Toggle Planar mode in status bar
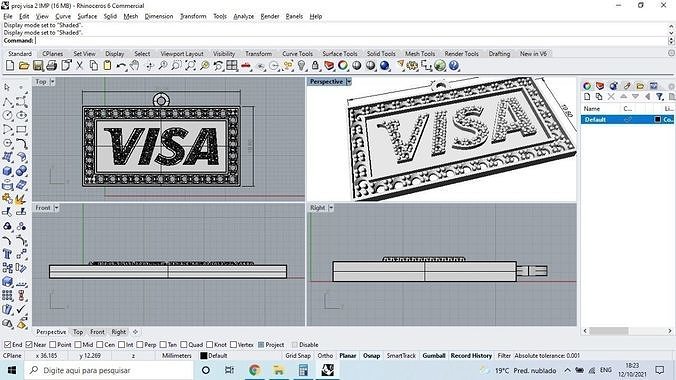This screenshot has height=380, width=676. (347, 356)
